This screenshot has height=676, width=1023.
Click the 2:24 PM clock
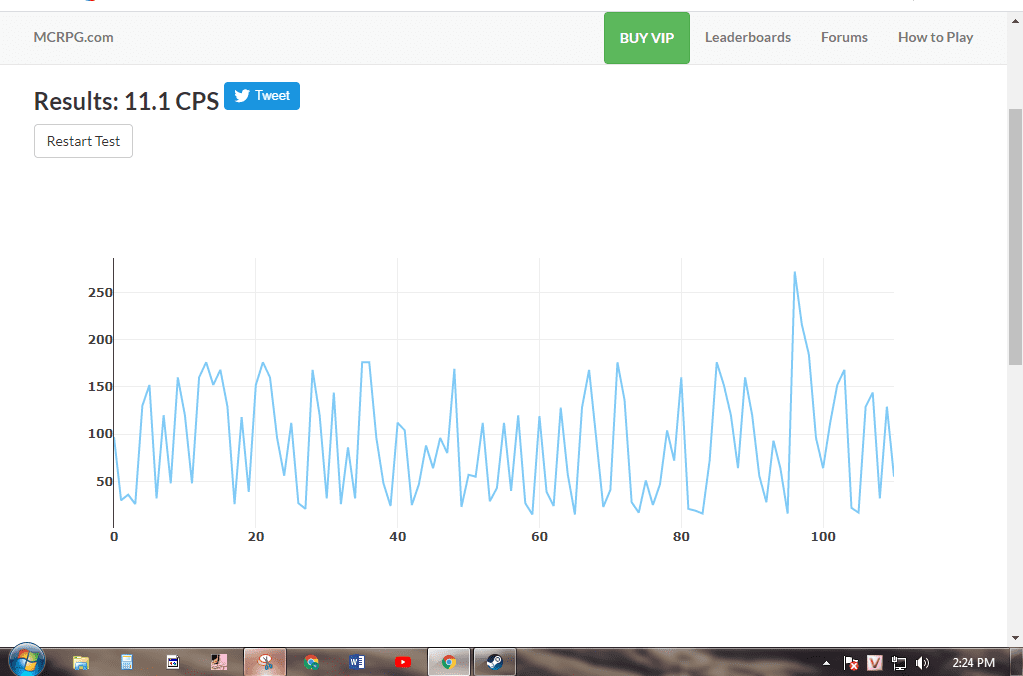coord(973,662)
